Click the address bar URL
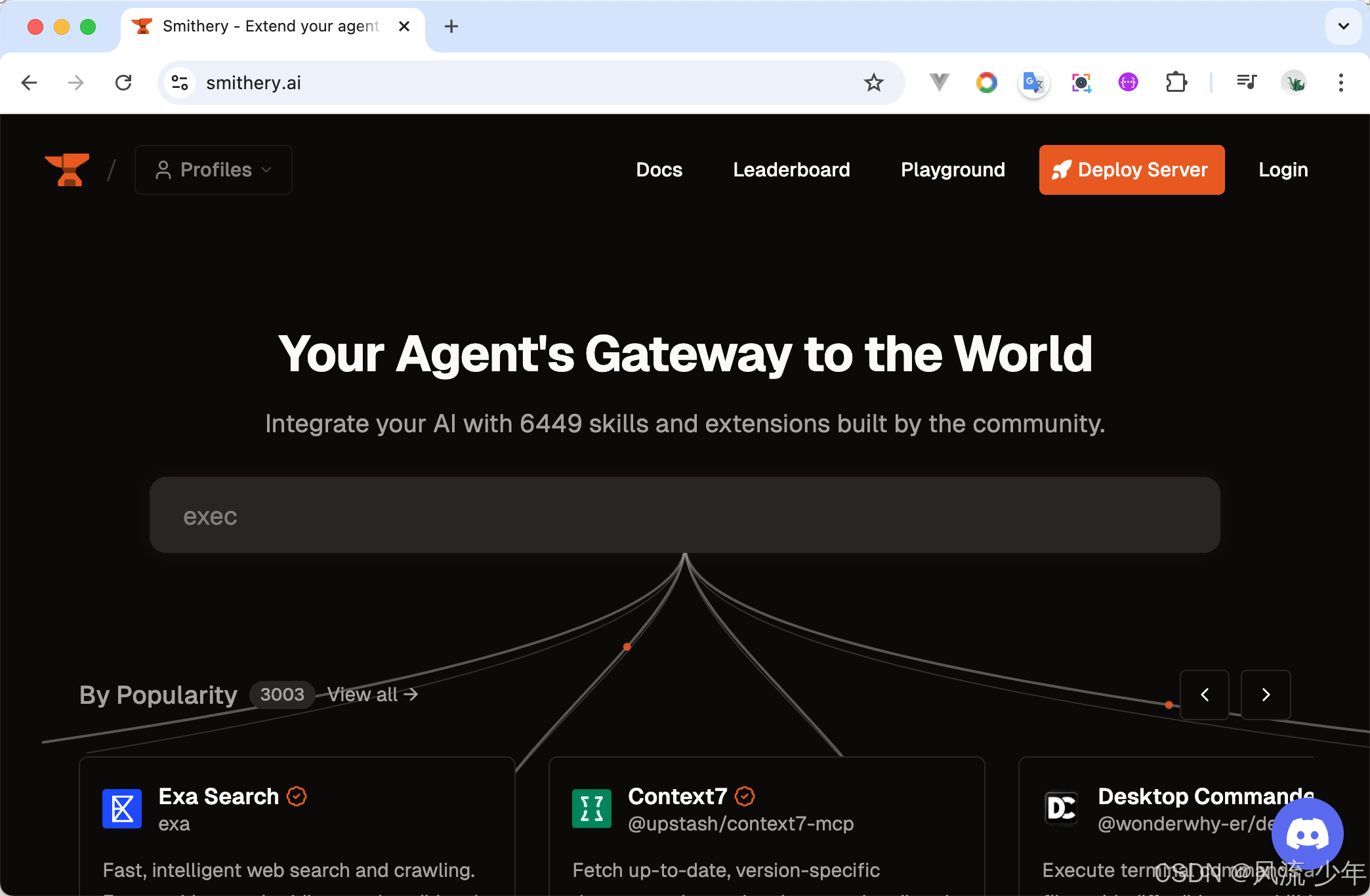 click(x=253, y=83)
